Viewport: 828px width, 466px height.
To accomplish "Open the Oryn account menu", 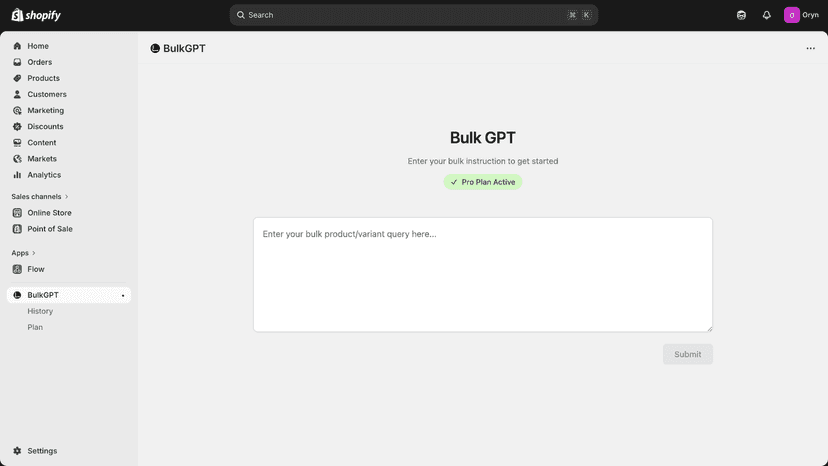I will (801, 15).
